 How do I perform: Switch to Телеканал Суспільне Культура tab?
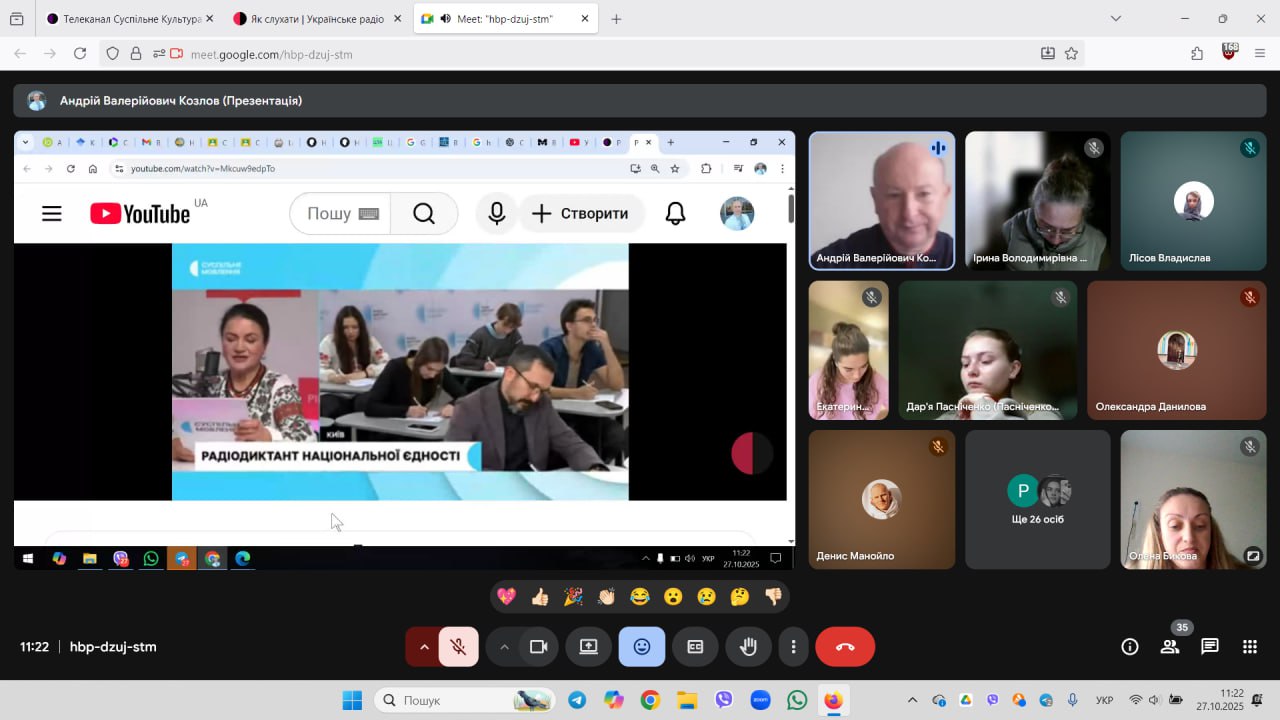click(x=123, y=19)
